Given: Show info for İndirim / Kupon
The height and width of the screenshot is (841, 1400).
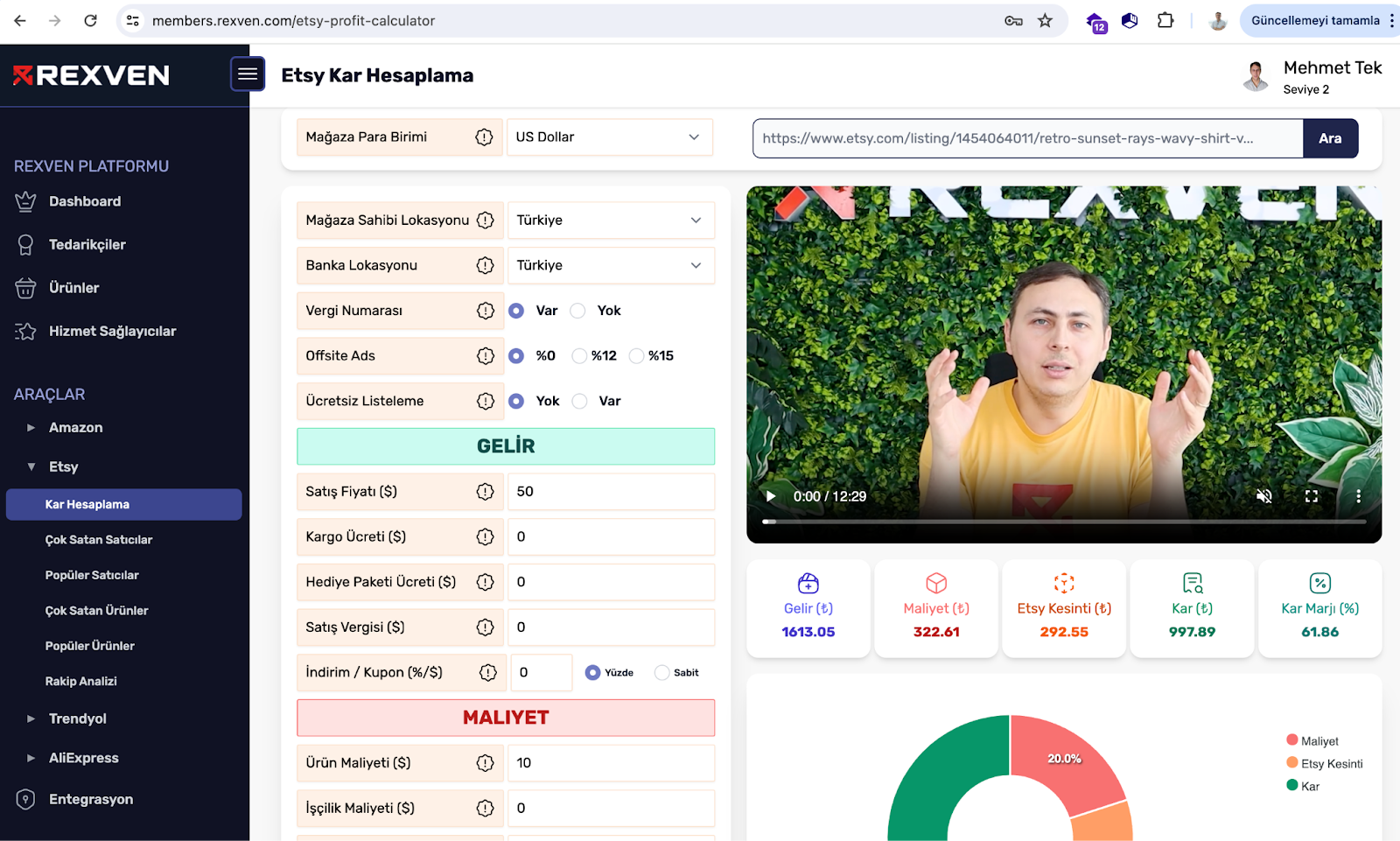Looking at the screenshot, I should 488,673.
